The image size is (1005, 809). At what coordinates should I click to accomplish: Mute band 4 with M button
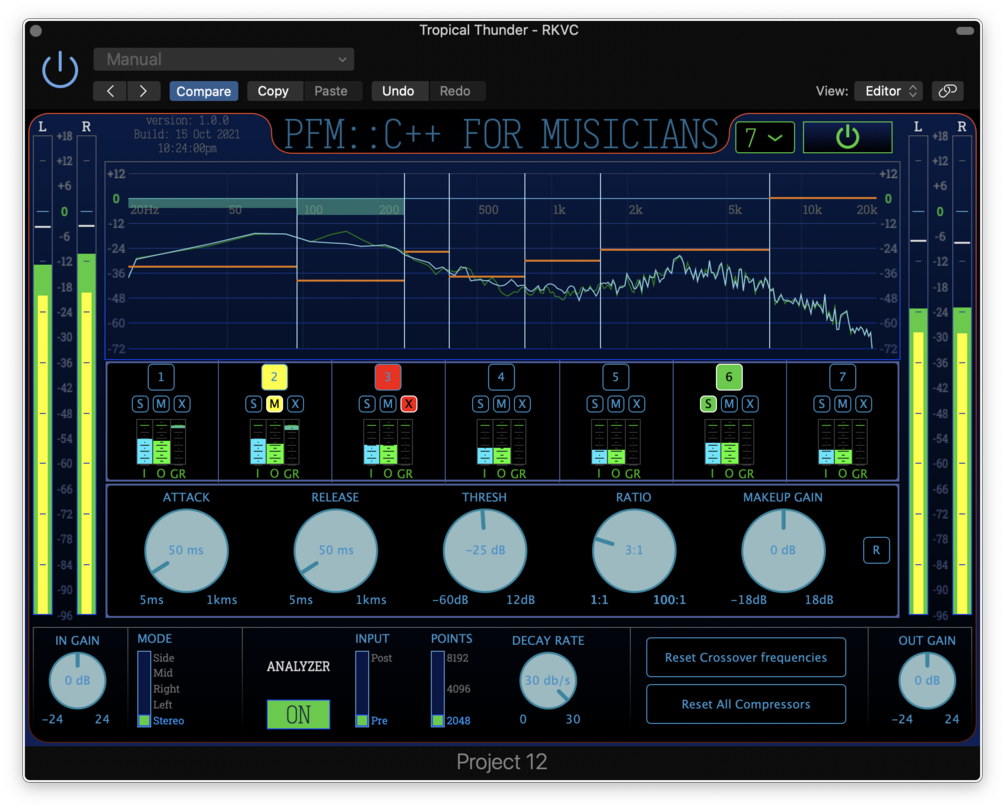pyautogui.click(x=501, y=404)
